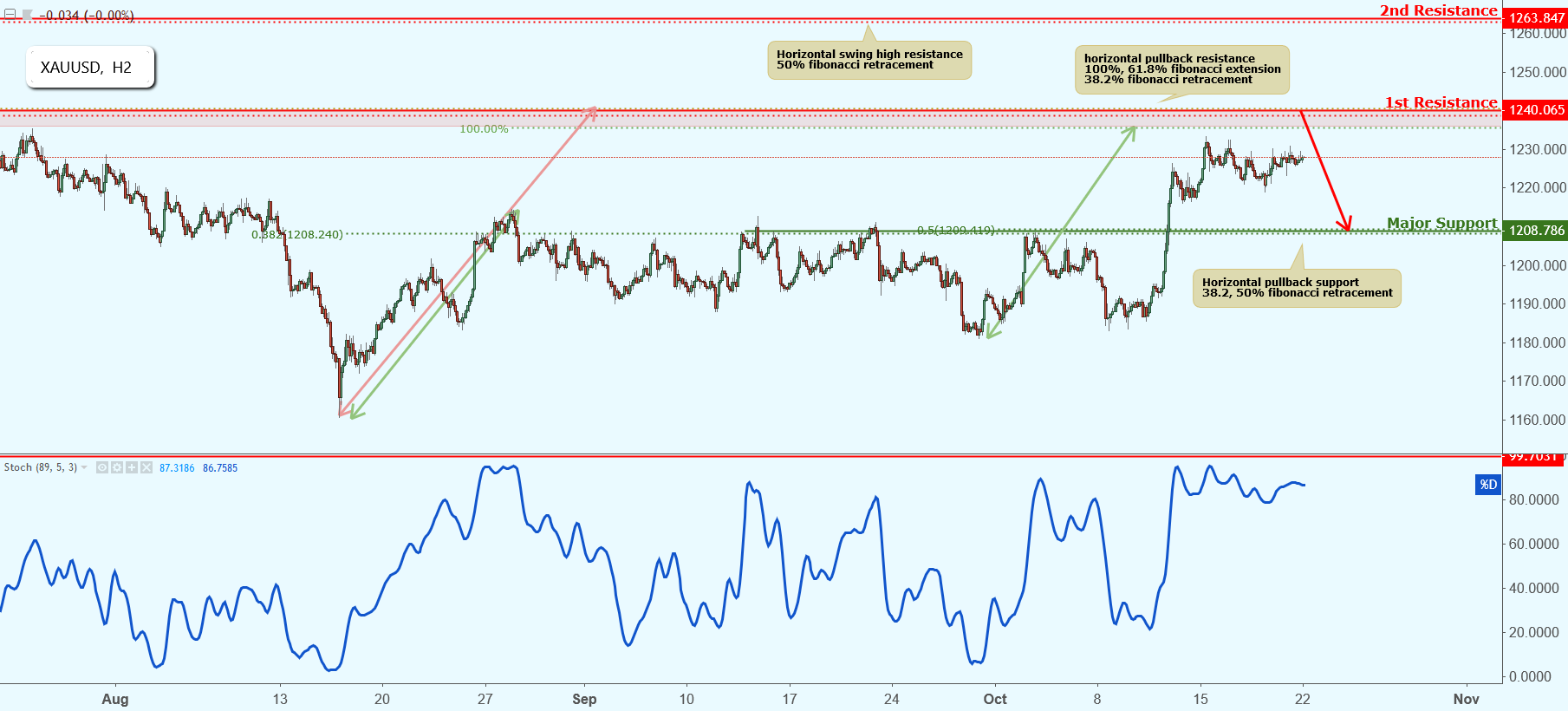The height and width of the screenshot is (711, 1568).
Task: Click the 80.0000 stochastic axis label
Action: tap(1534, 499)
